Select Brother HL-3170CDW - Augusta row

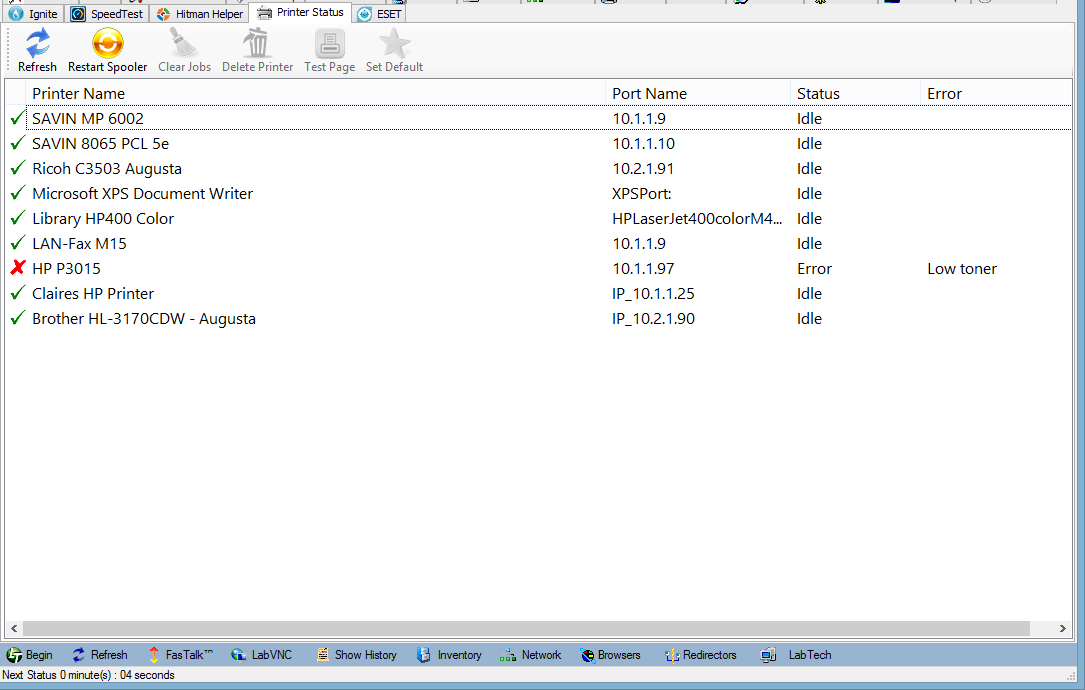pyautogui.click(x=538, y=318)
